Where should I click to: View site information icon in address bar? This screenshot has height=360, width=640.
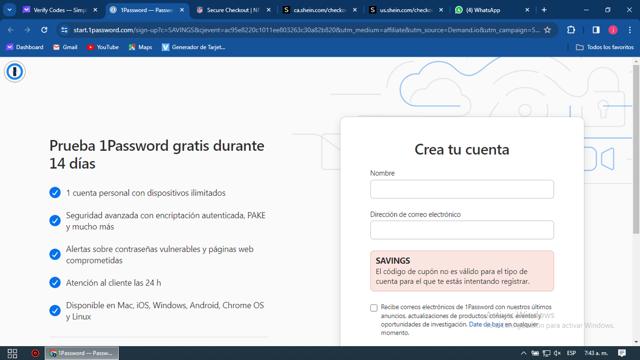pyautogui.click(x=64, y=30)
